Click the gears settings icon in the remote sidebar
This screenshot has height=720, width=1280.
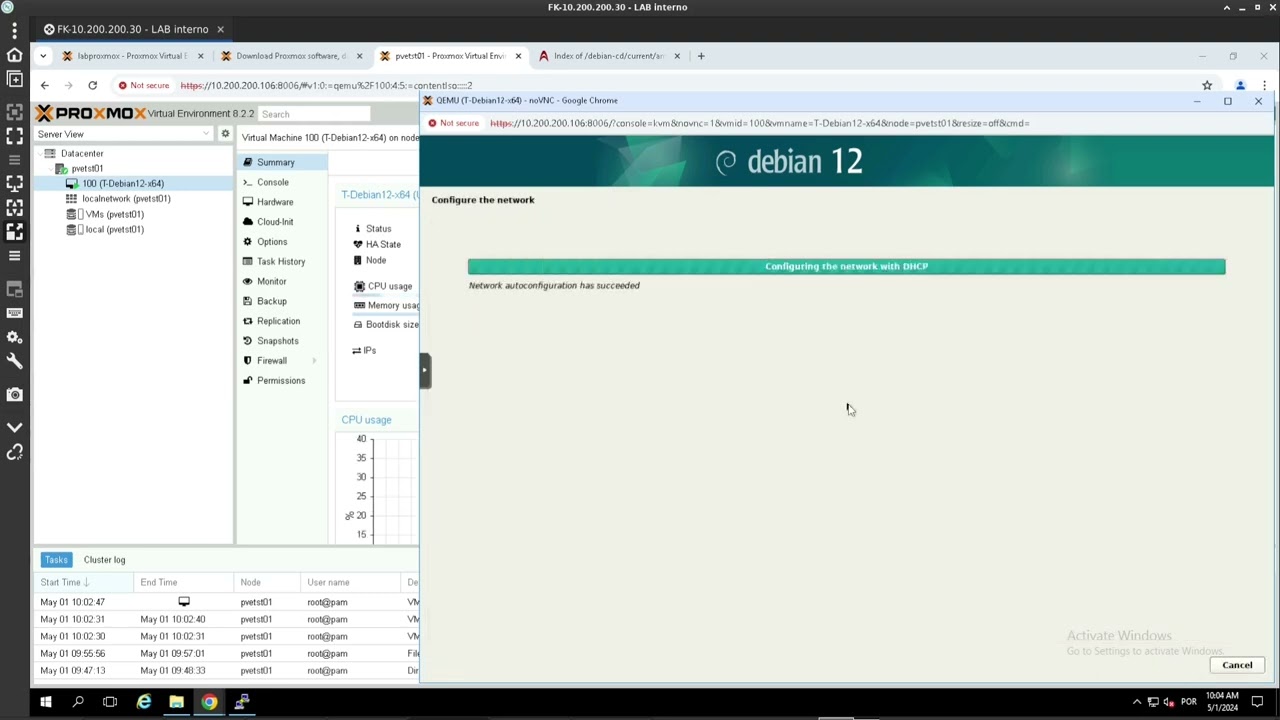coord(14,337)
